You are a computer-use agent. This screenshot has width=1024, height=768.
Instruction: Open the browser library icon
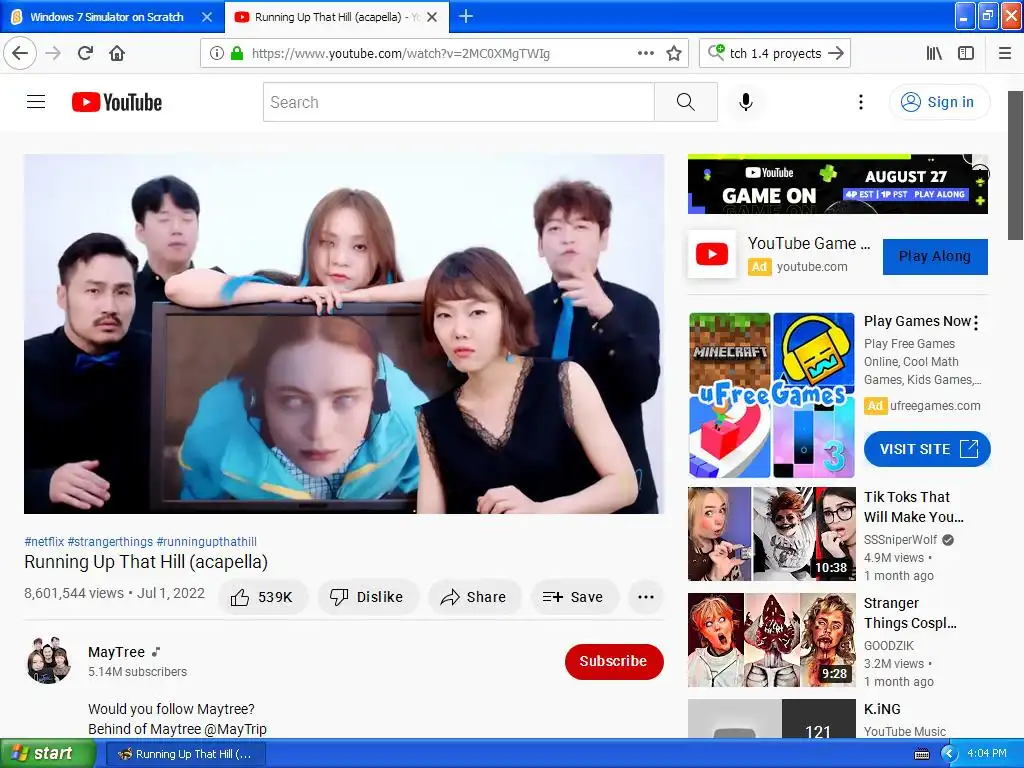point(934,54)
